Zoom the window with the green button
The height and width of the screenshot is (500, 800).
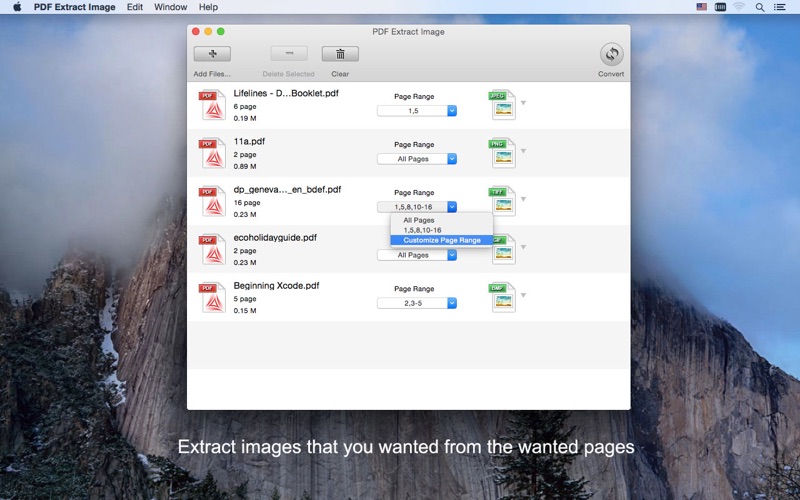click(x=220, y=32)
